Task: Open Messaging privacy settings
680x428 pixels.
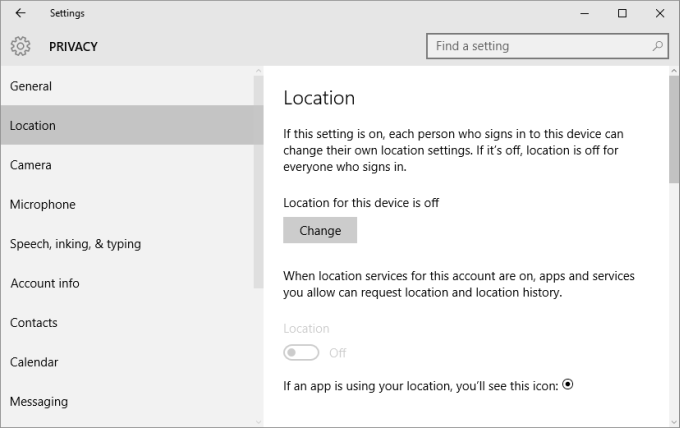Action: (39, 401)
